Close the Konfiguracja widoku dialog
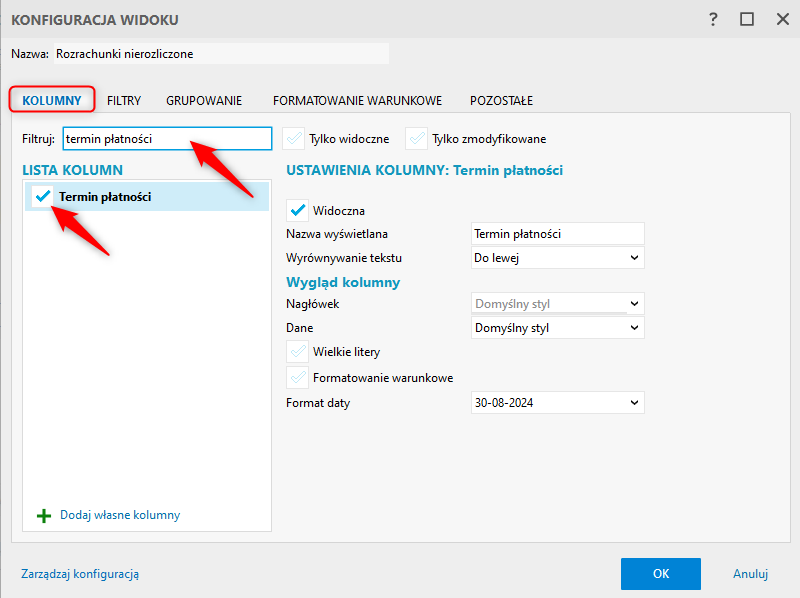Image resolution: width=800 pixels, height=598 pixels. [777, 19]
